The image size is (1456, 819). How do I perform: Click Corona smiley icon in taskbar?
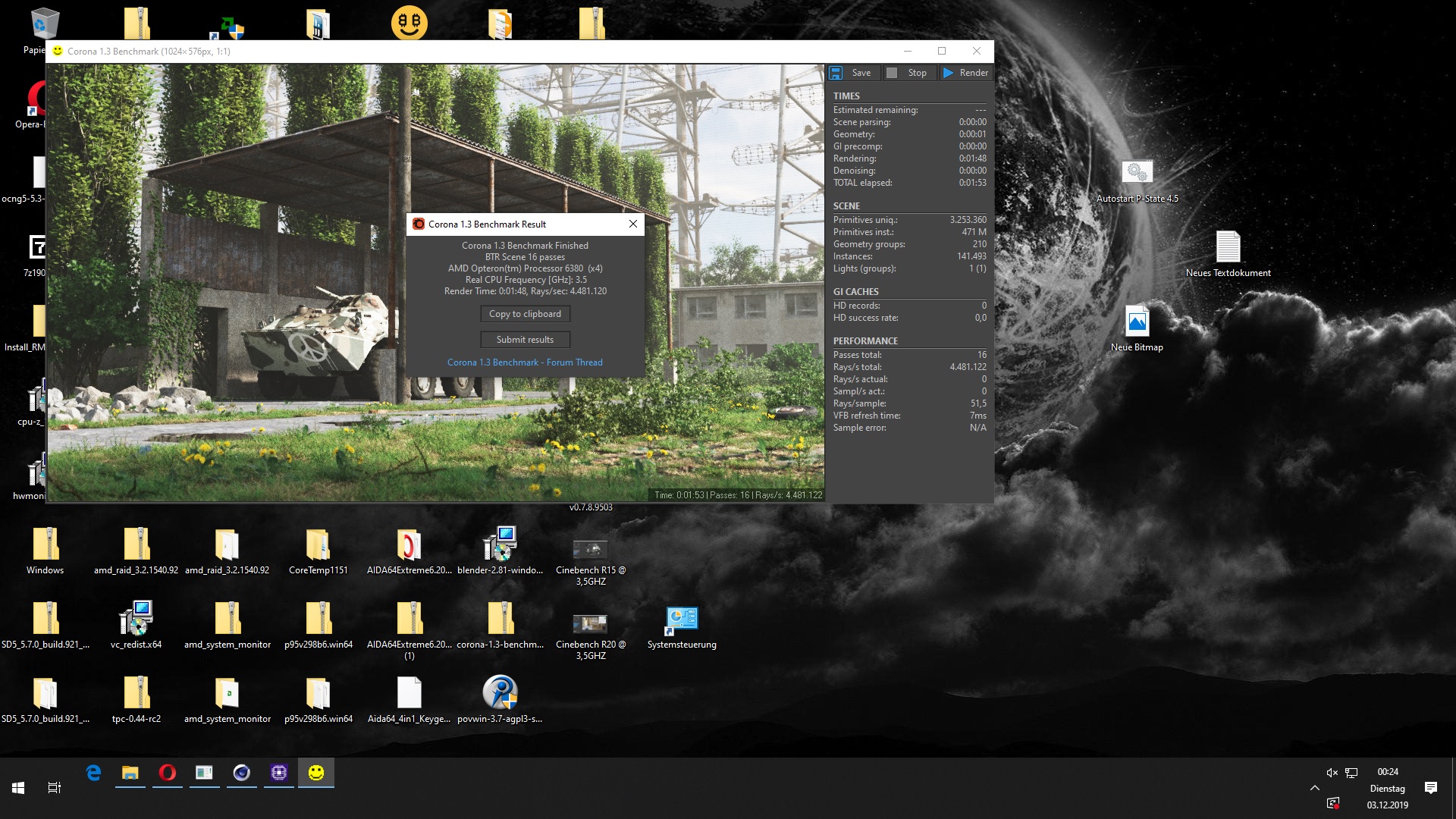tap(316, 773)
